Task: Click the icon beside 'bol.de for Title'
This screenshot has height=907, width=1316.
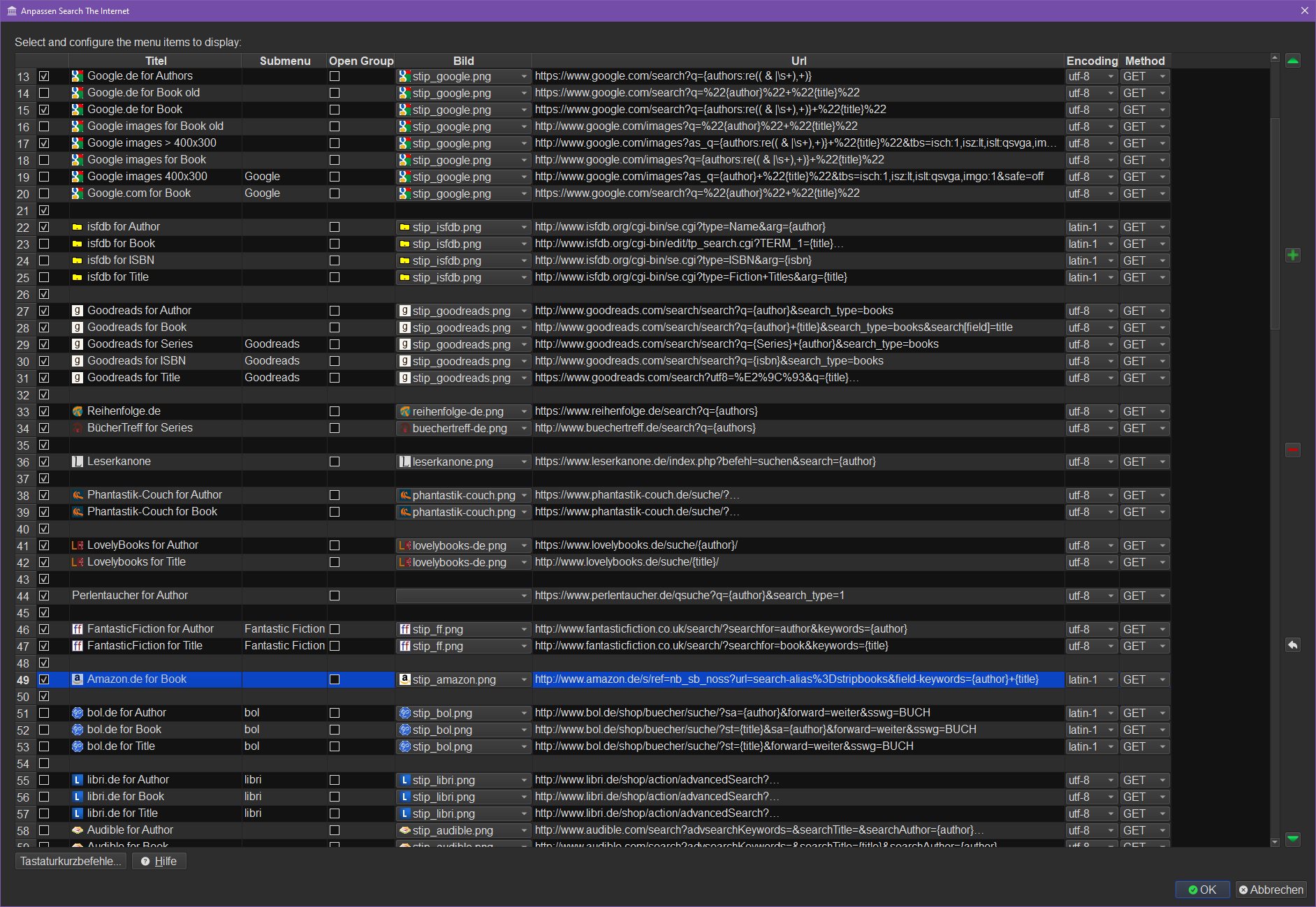Action: [x=78, y=746]
